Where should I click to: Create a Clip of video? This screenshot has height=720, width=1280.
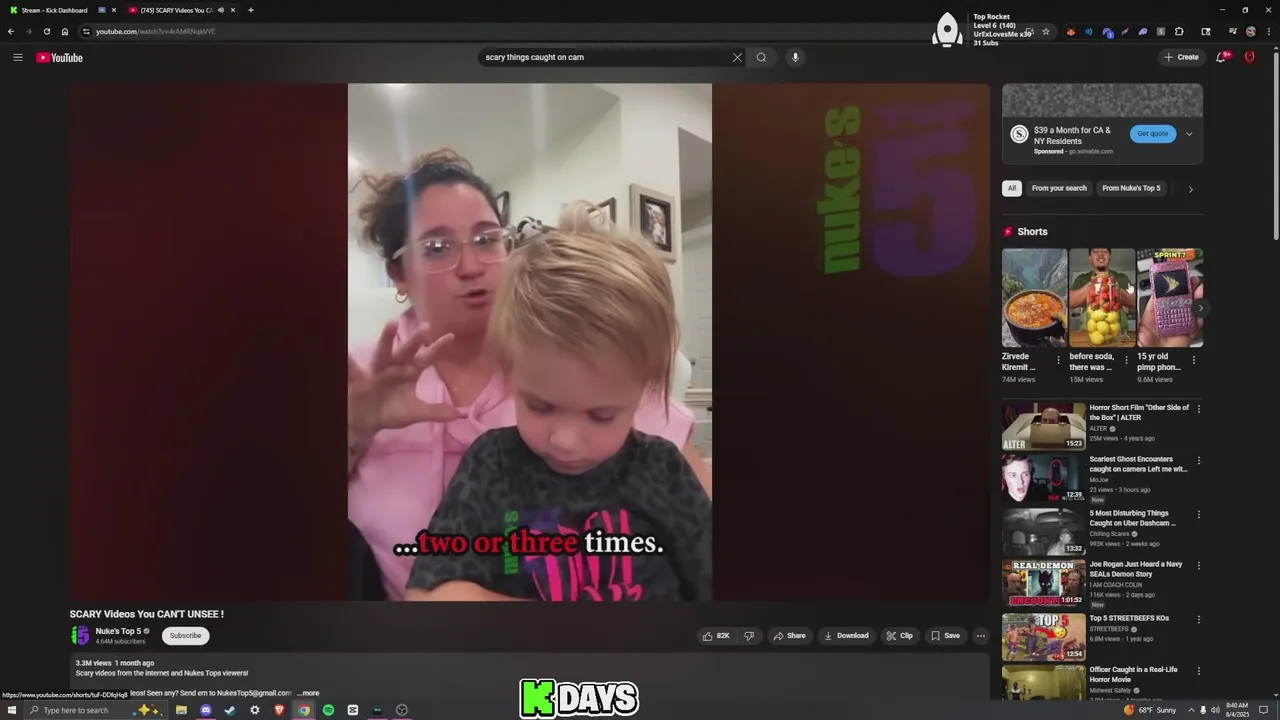(x=899, y=635)
